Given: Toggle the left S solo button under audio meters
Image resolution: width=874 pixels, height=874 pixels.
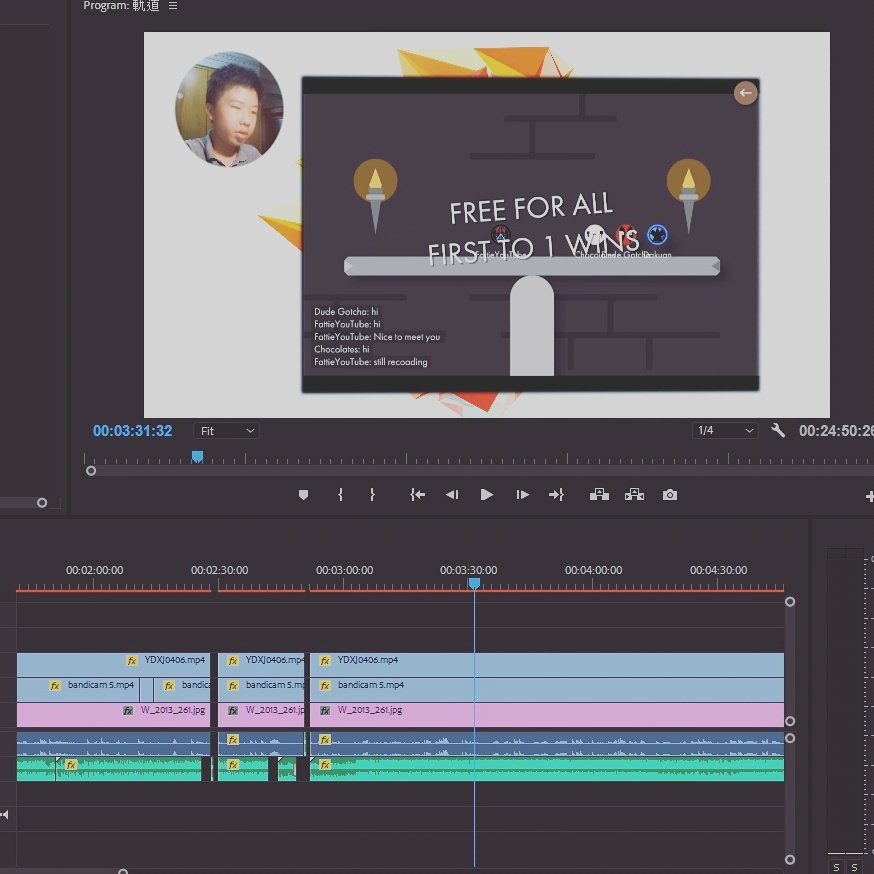Looking at the screenshot, I should tap(836, 867).
